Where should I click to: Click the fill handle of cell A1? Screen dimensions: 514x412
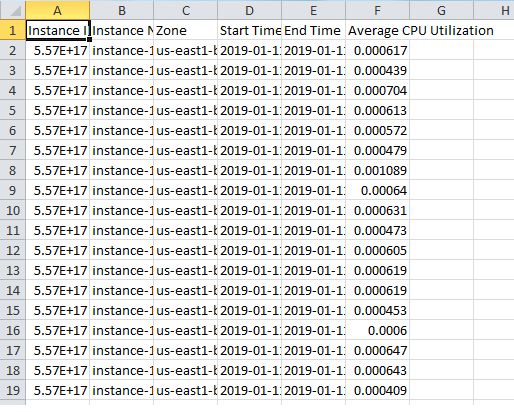click(89, 39)
